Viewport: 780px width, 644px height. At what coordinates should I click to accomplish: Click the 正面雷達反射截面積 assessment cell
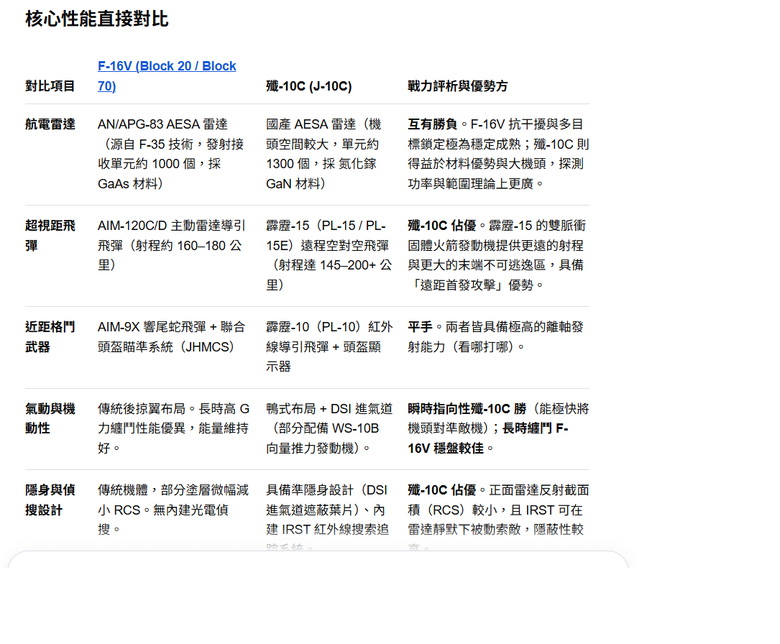[498, 517]
